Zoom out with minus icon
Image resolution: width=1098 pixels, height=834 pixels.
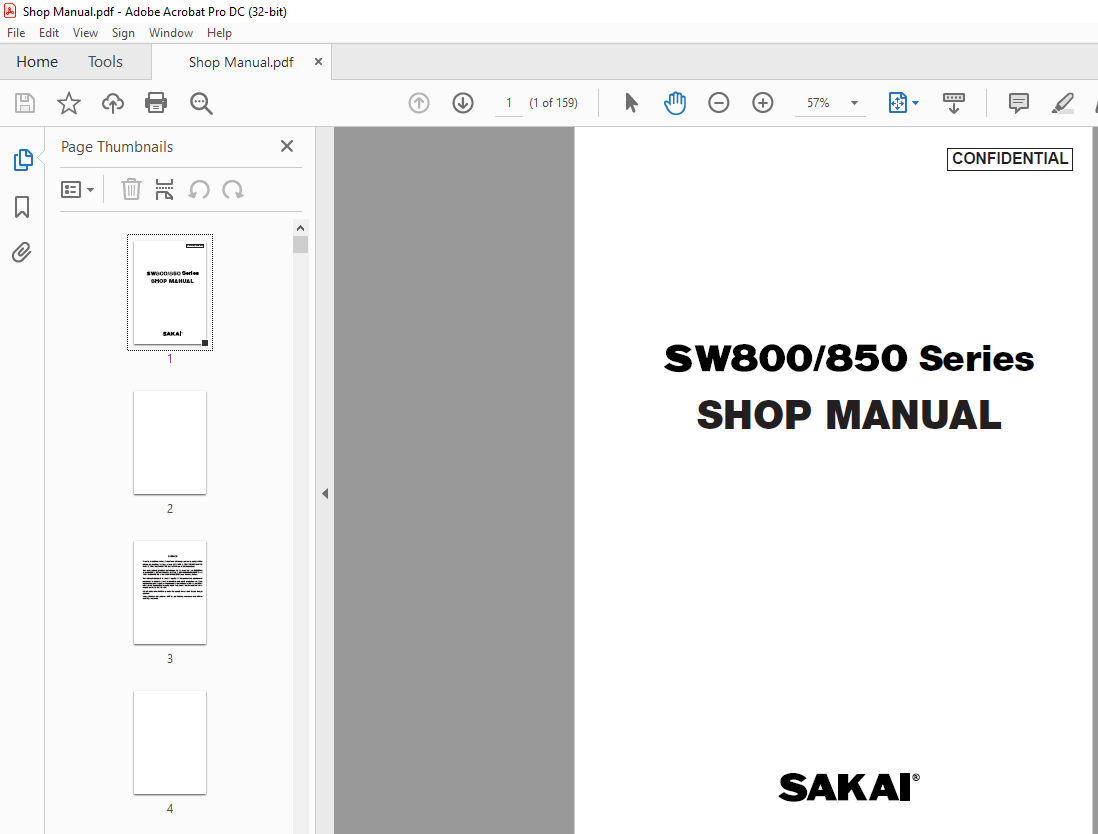point(718,103)
